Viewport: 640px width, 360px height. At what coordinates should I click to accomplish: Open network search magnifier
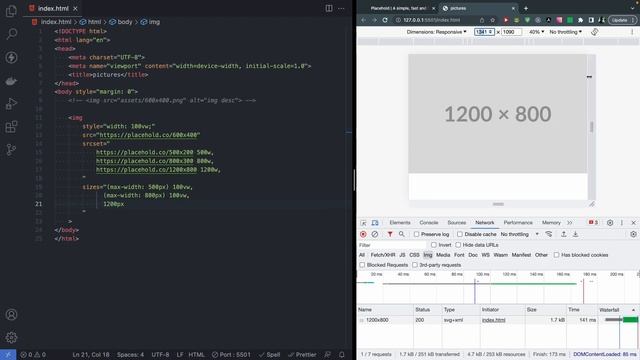click(x=402, y=234)
